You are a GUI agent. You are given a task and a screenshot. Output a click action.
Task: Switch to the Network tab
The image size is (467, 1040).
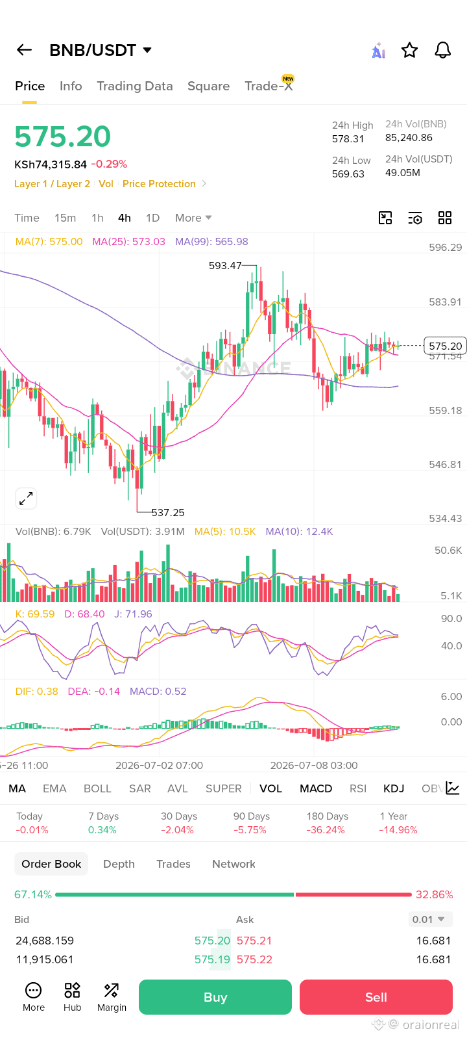234,864
